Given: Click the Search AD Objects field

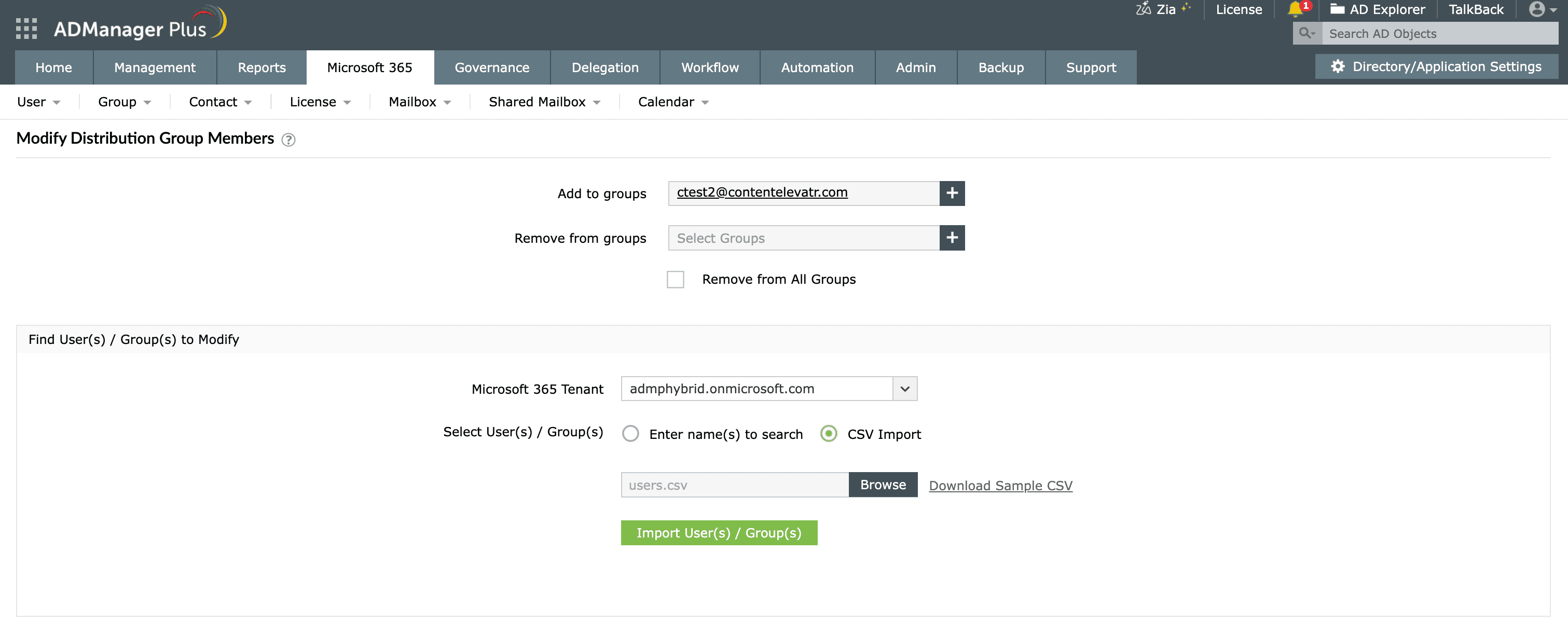Looking at the screenshot, I should click(1439, 34).
